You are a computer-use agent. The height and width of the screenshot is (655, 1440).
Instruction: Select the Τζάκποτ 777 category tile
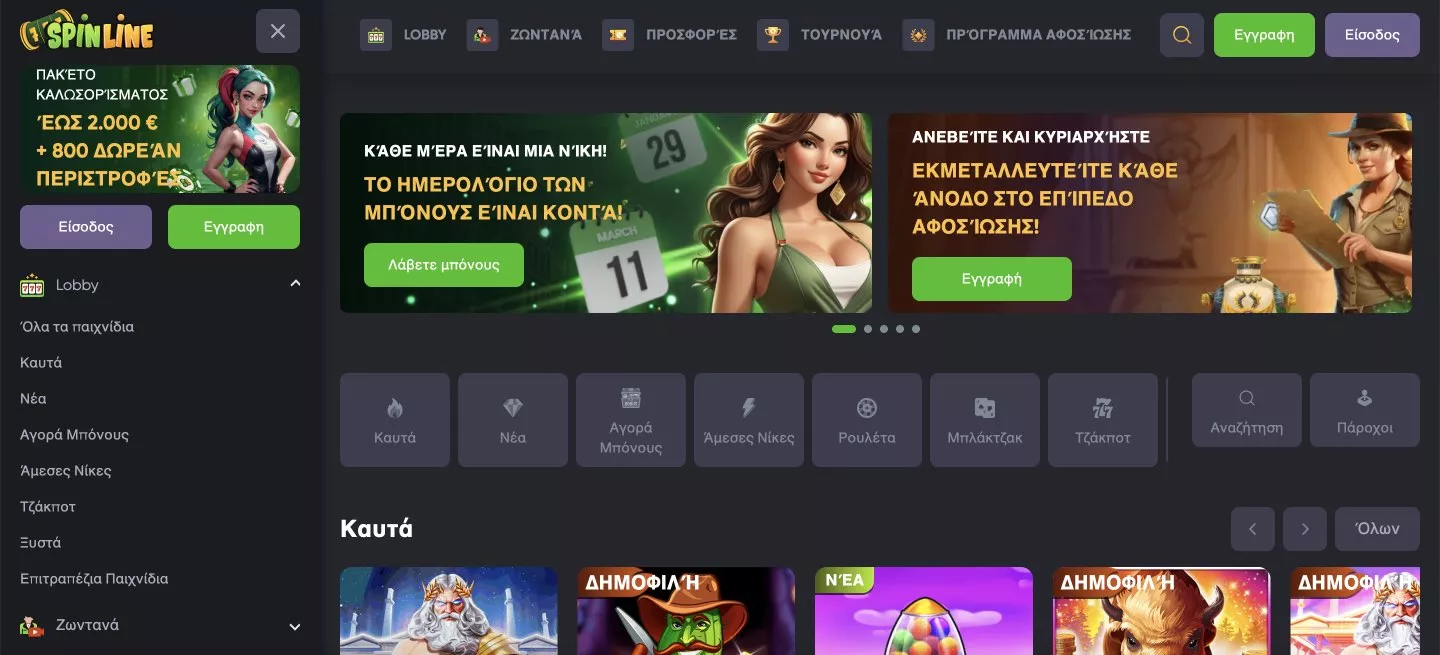tap(1103, 420)
